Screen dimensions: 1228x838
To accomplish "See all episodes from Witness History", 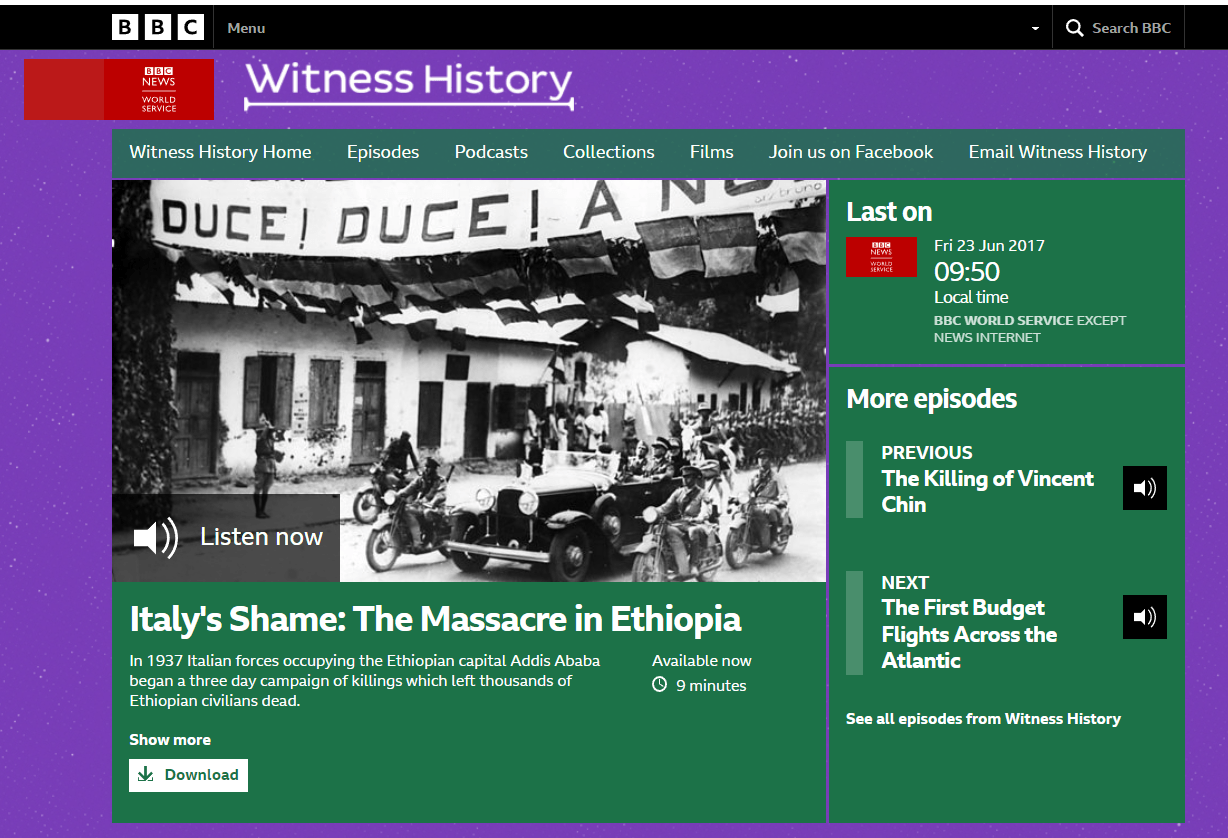I will 983,719.
